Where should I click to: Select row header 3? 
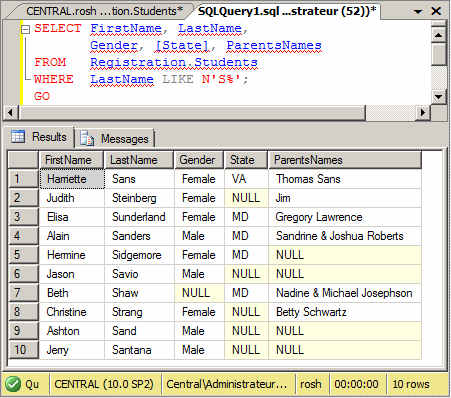[23, 217]
